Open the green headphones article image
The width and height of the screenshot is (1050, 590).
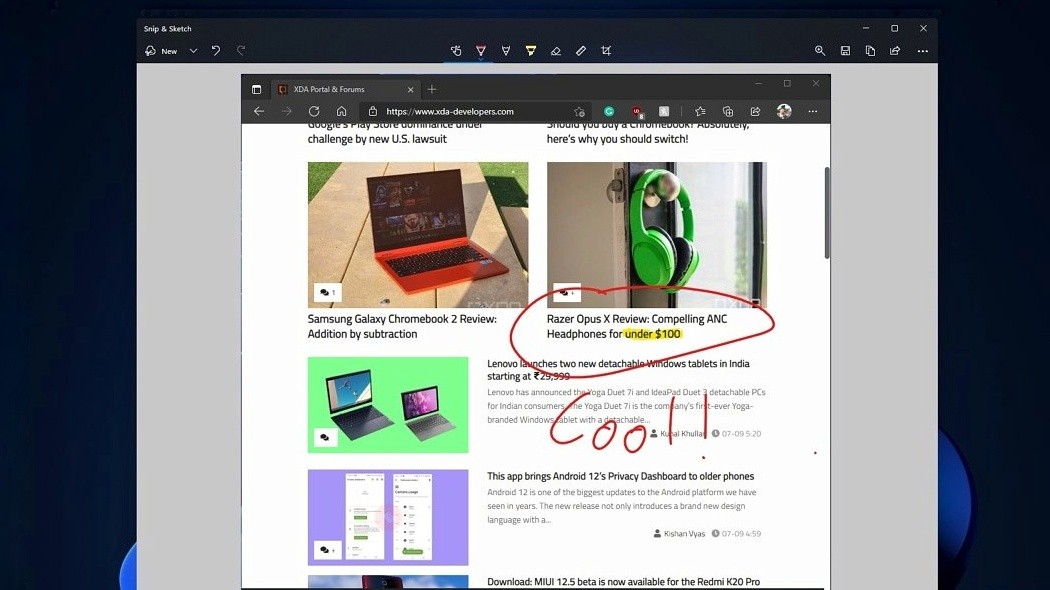pos(657,234)
